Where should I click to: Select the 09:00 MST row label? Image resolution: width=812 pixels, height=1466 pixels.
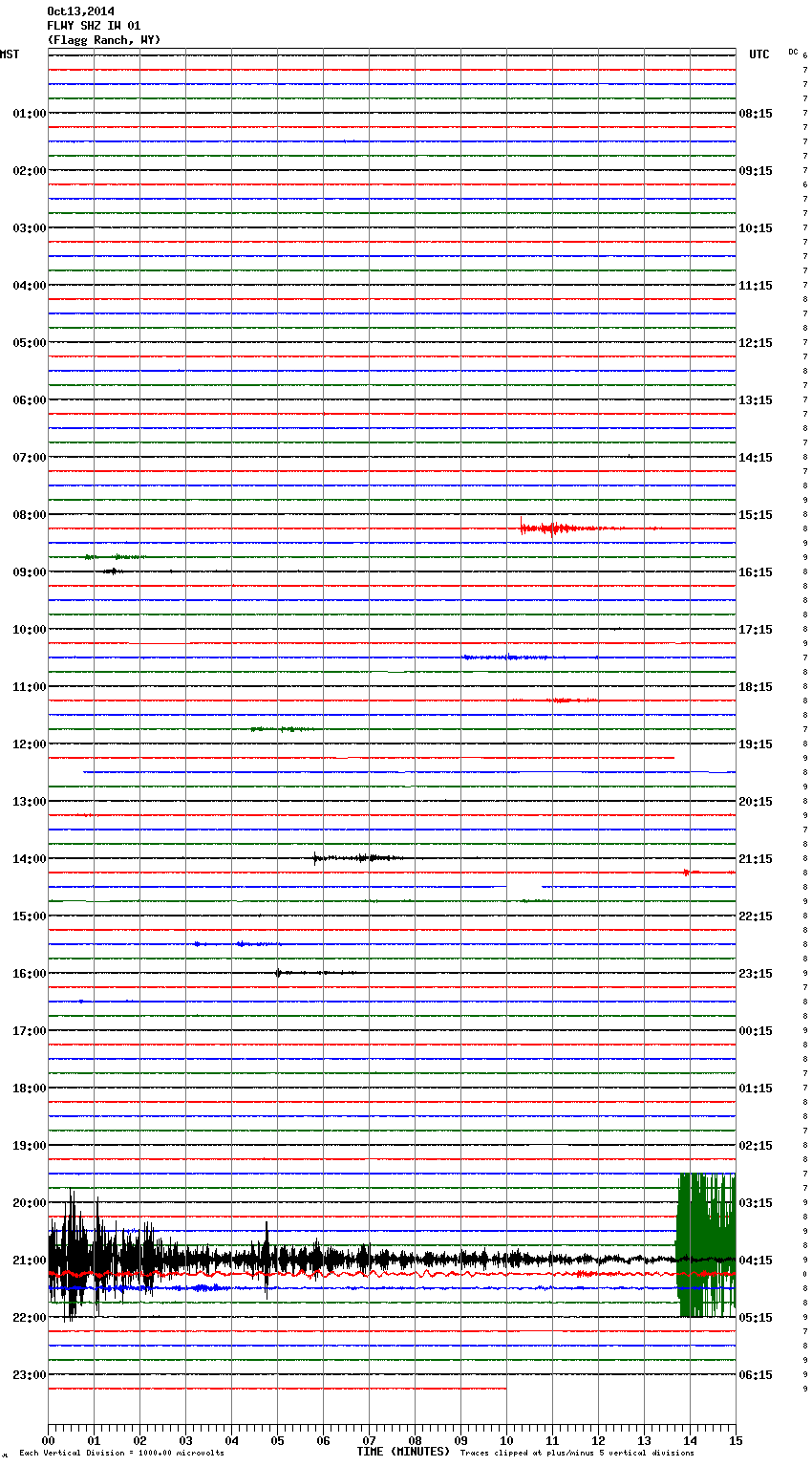click(x=29, y=572)
